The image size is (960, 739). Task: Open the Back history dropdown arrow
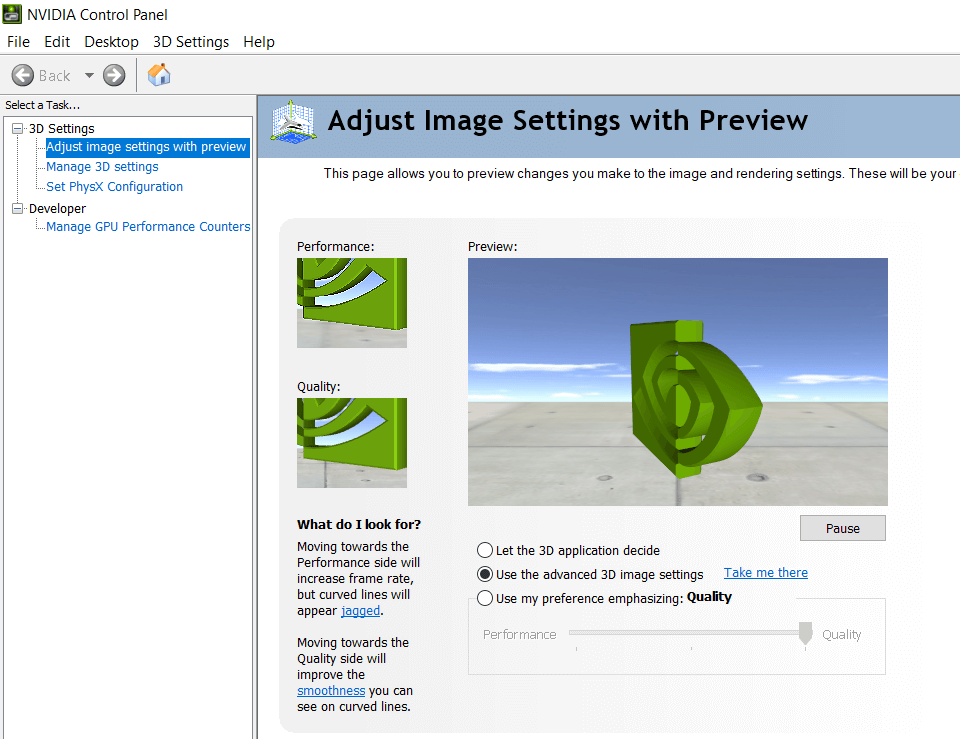[89, 75]
